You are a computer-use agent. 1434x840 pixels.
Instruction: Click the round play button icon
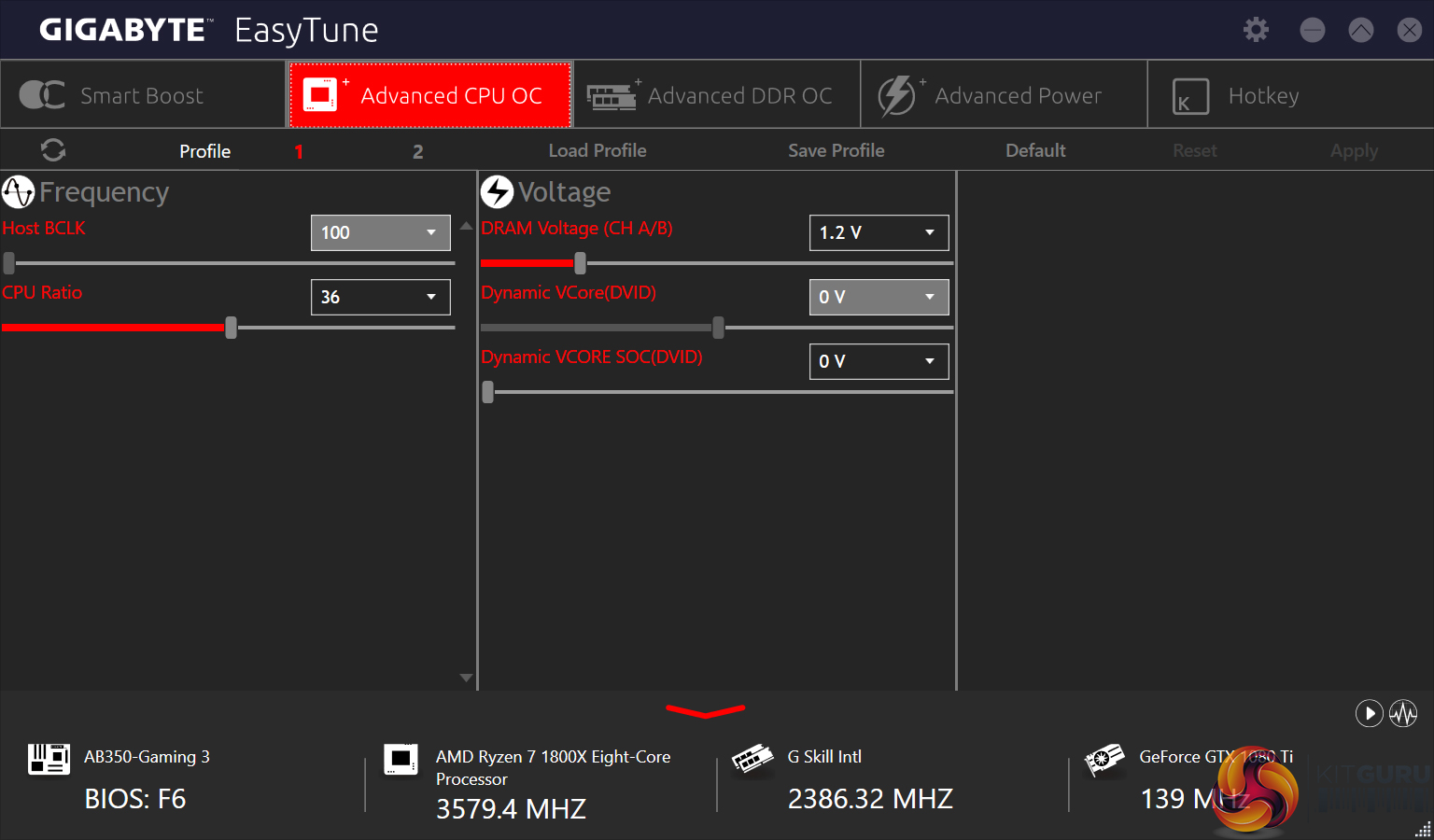coord(1369,714)
